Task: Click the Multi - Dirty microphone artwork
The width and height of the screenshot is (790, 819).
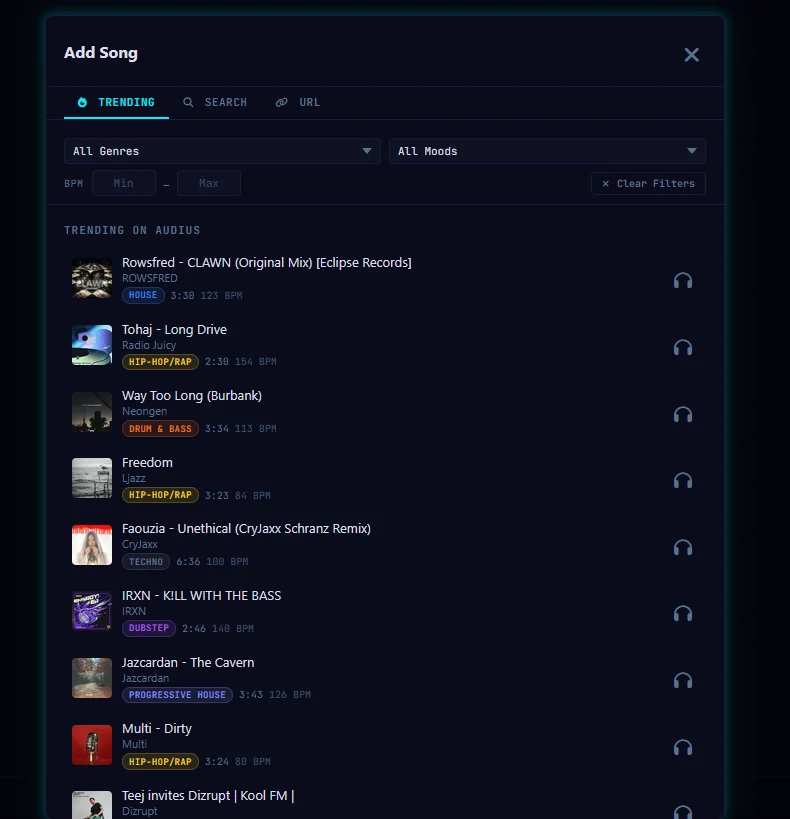Action: click(x=92, y=745)
